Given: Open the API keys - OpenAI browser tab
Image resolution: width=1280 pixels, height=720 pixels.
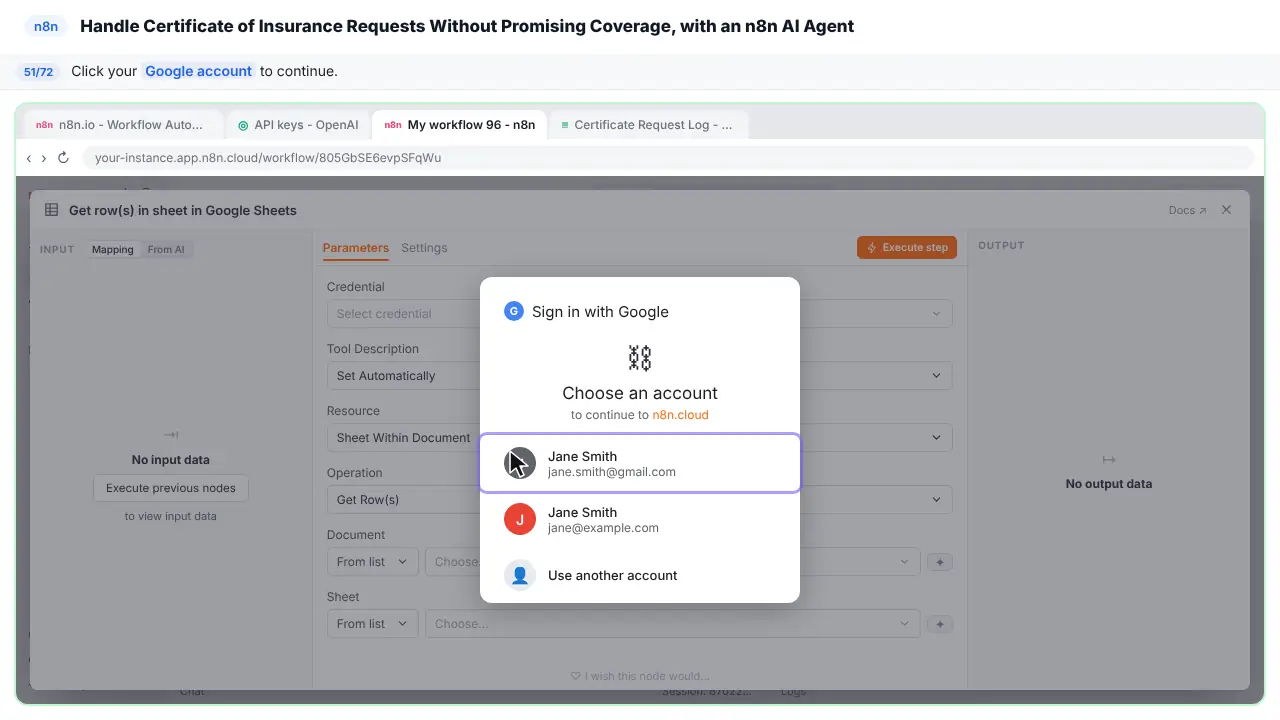Looking at the screenshot, I should click(297, 125).
